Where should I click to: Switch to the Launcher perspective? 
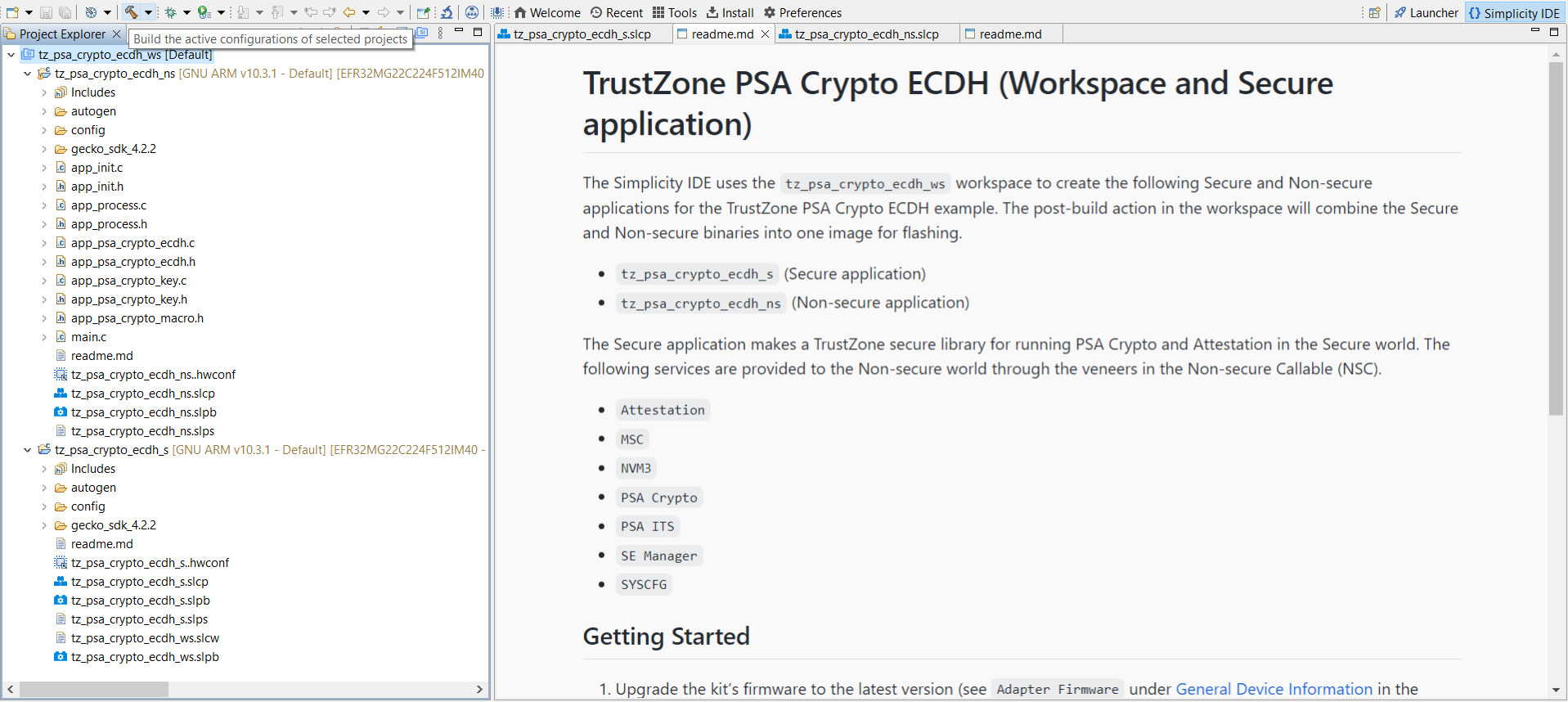click(1426, 12)
